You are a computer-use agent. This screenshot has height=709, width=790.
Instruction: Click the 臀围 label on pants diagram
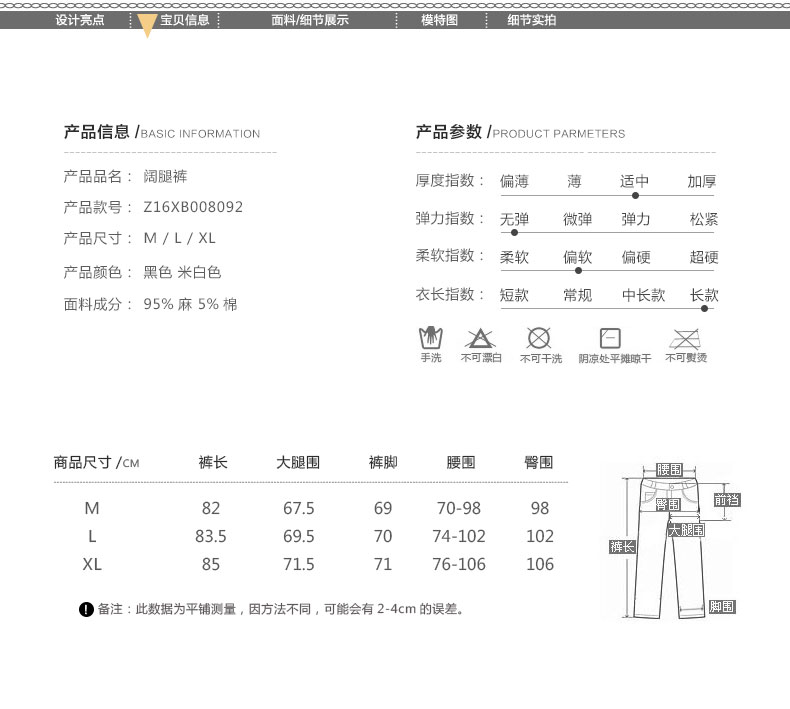(668, 504)
